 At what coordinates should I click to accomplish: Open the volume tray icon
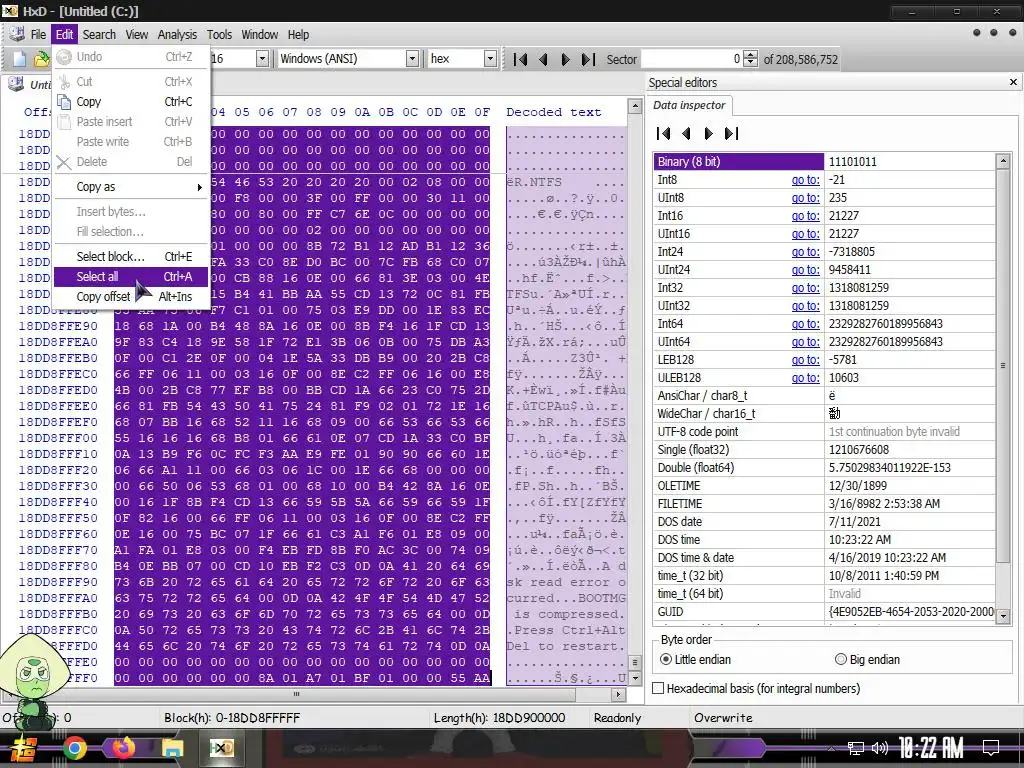tap(880, 748)
